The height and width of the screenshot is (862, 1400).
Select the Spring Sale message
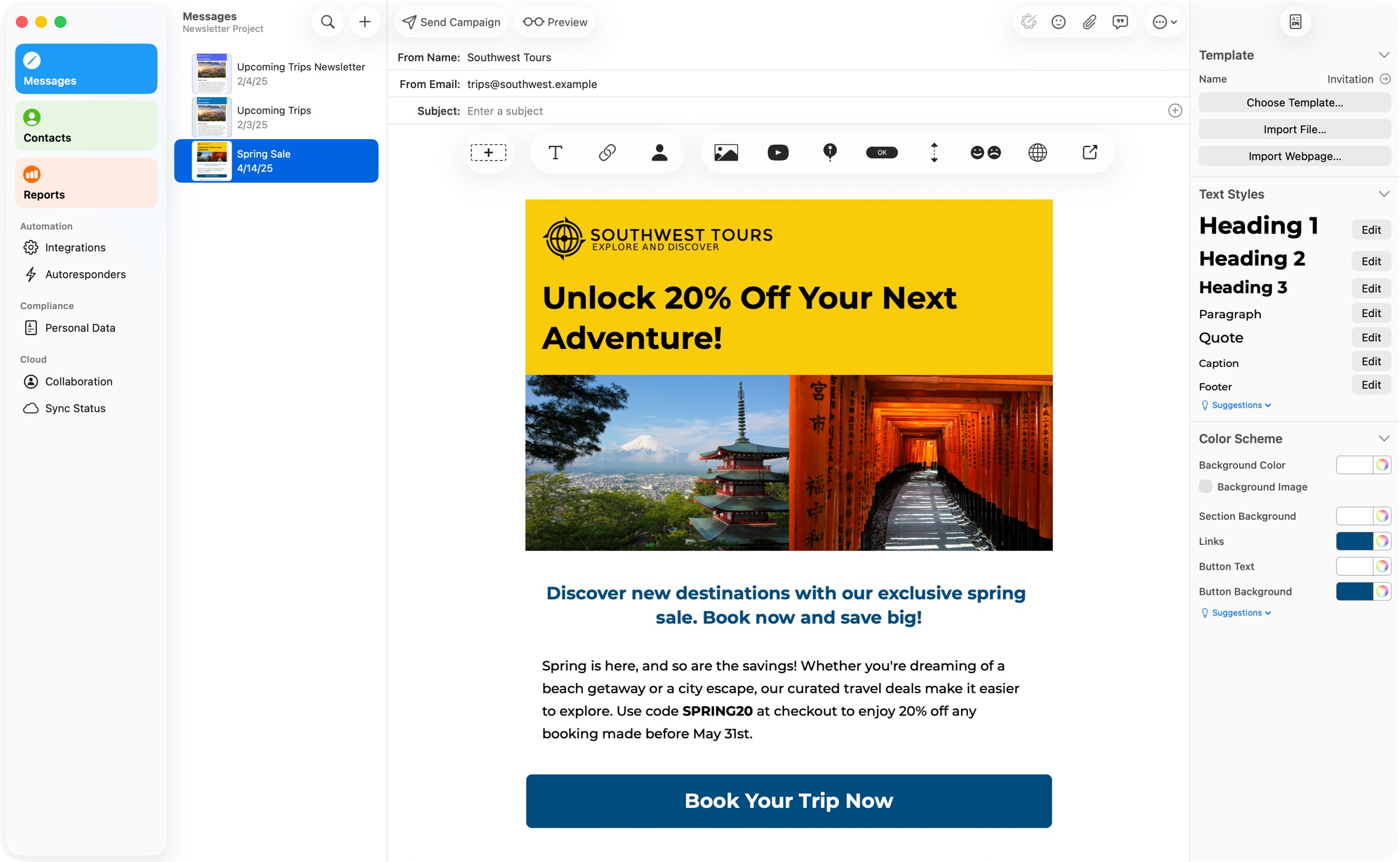coord(276,160)
